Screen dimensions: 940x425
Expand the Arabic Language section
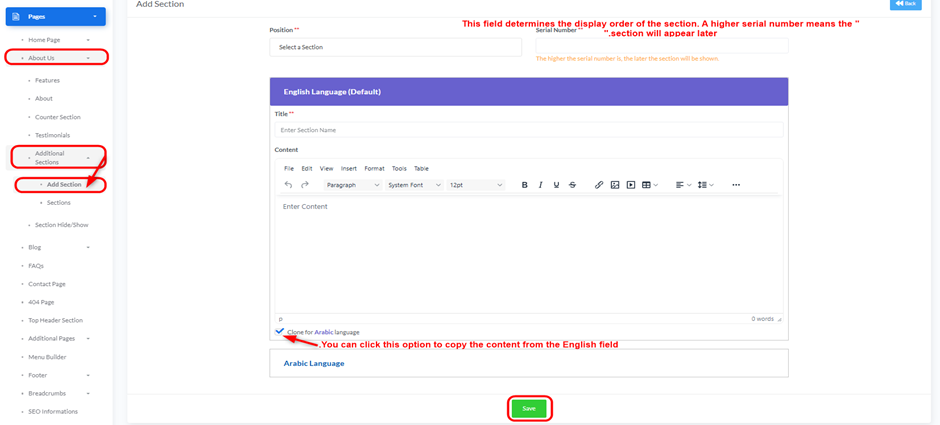point(314,363)
